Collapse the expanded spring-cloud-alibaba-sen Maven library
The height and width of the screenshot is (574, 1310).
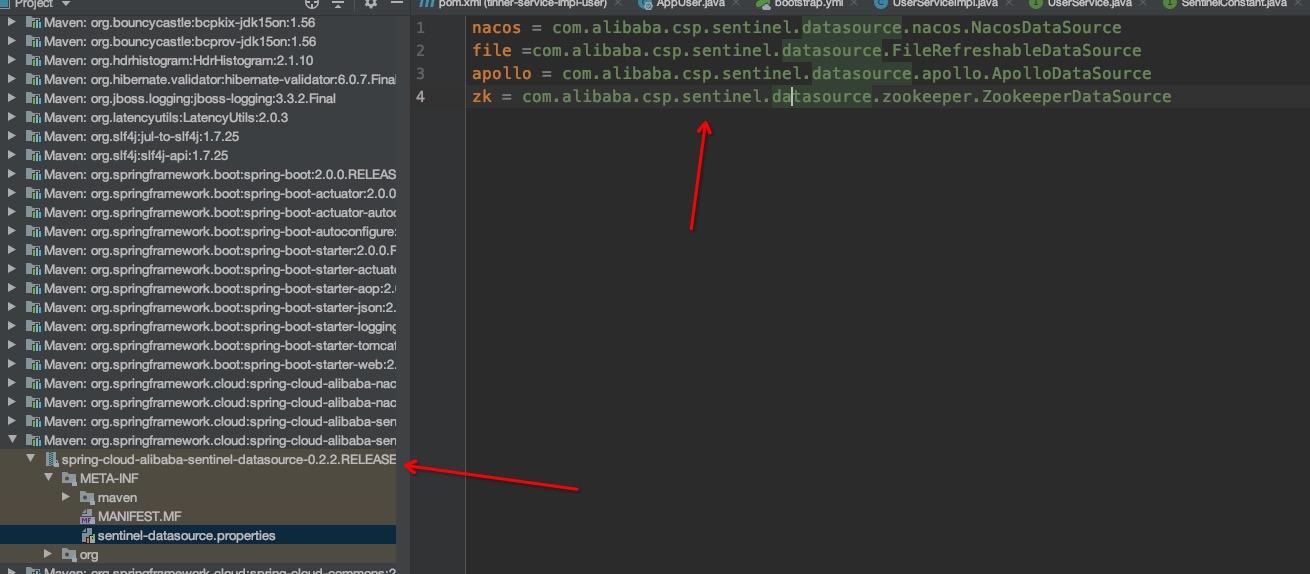coord(12,441)
